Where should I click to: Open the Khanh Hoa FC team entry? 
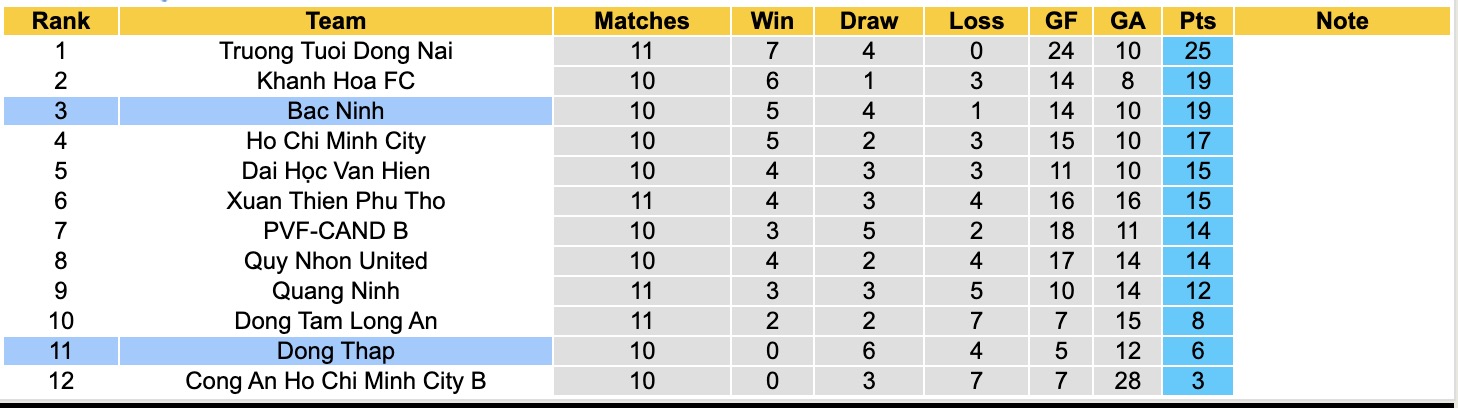[336, 81]
